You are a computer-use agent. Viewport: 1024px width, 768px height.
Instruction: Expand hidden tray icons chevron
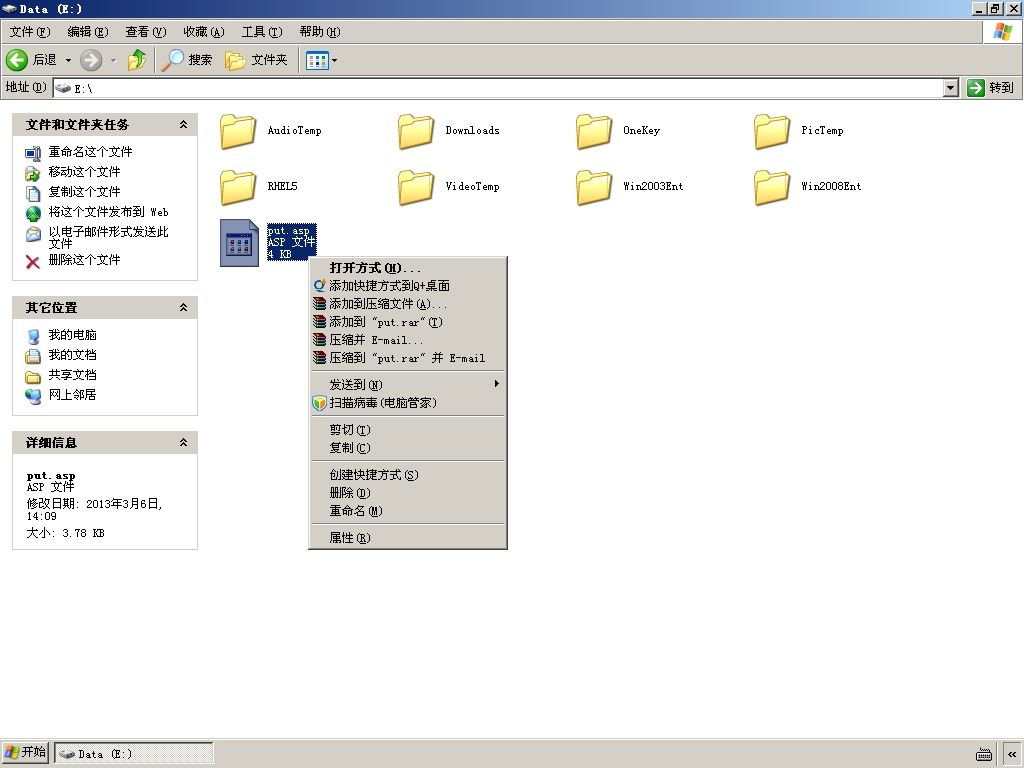pyautogui.click(x=1012, y=754)
